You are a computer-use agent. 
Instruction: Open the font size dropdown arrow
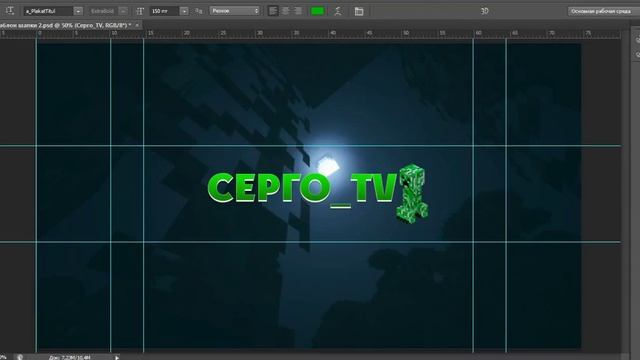tap(184, 11)
